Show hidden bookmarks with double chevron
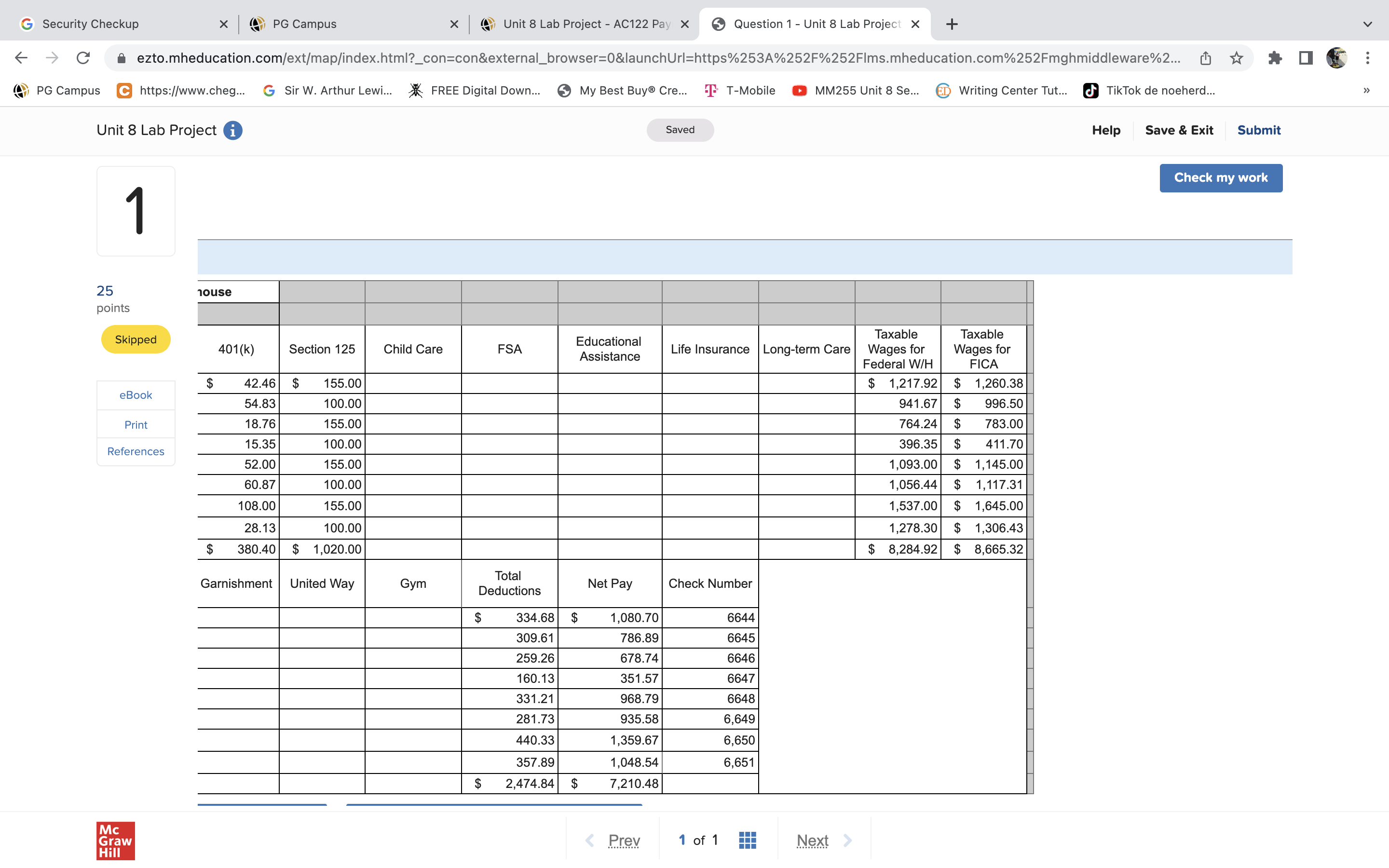The width and height of the screenshot is (1389, 868). tap(1367, 90)
